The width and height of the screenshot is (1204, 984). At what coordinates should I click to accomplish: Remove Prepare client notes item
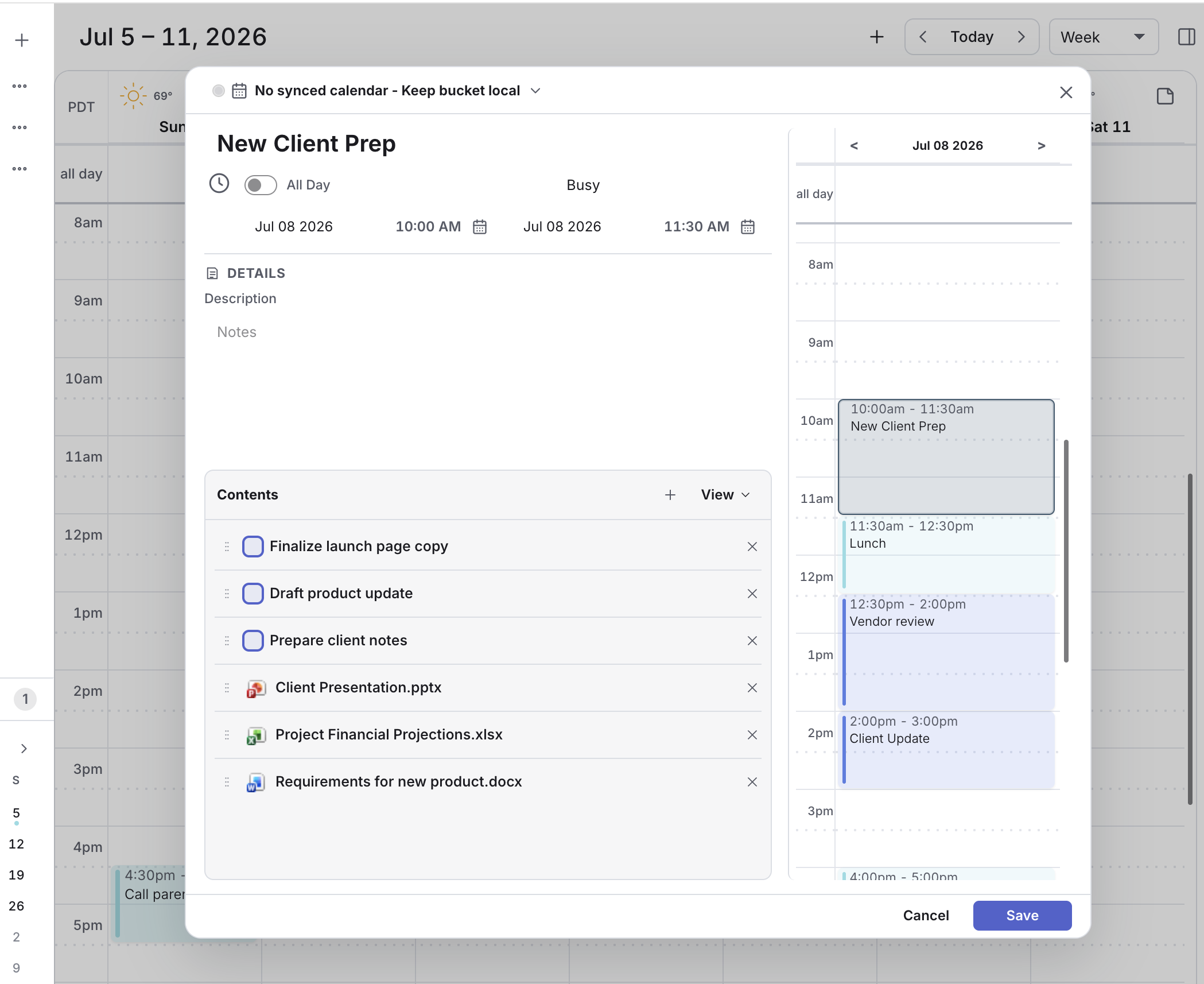pyautogui.click(x=752, y=641)
